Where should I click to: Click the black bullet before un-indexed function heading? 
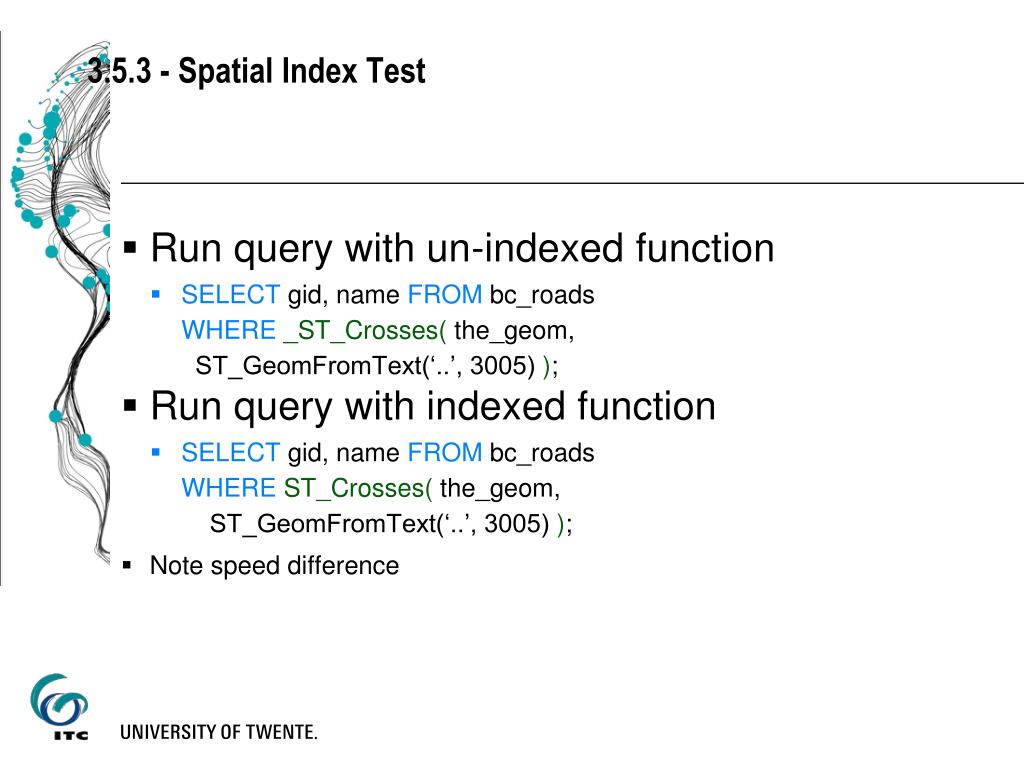[x=130, y=248]
